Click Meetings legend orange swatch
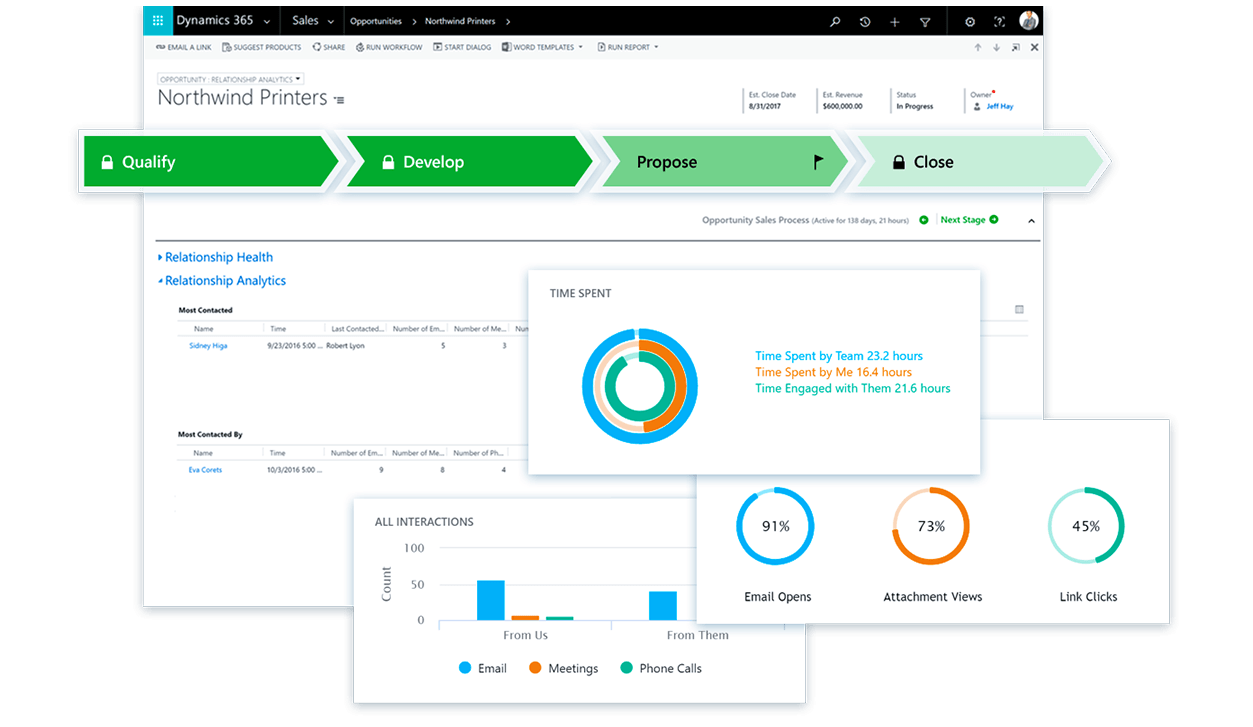 [x=535, y=668]
